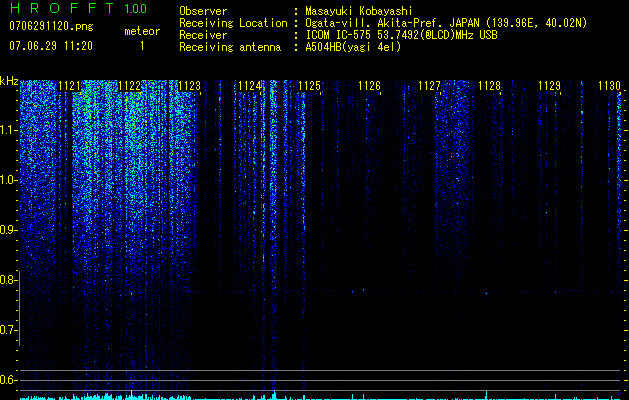629x400 pixels.
Task: Click time marker 1123
Action: tap(189, 86)
